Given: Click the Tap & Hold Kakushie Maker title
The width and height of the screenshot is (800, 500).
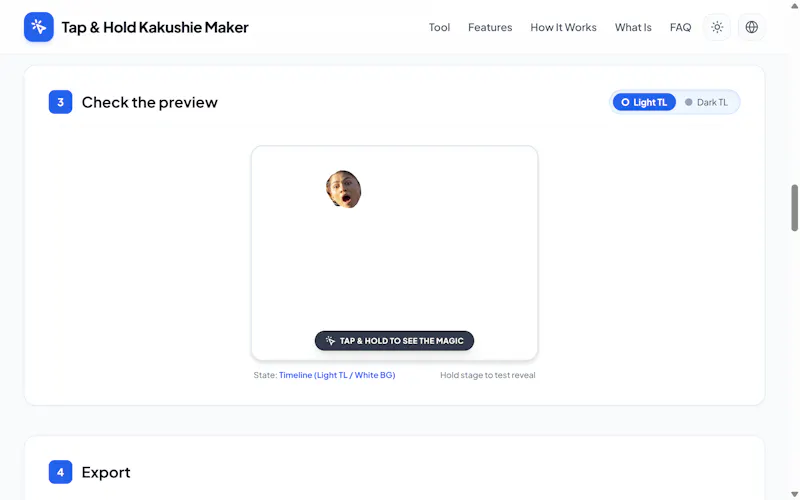Looking at the screenshot, I should (x=155, y=27).
